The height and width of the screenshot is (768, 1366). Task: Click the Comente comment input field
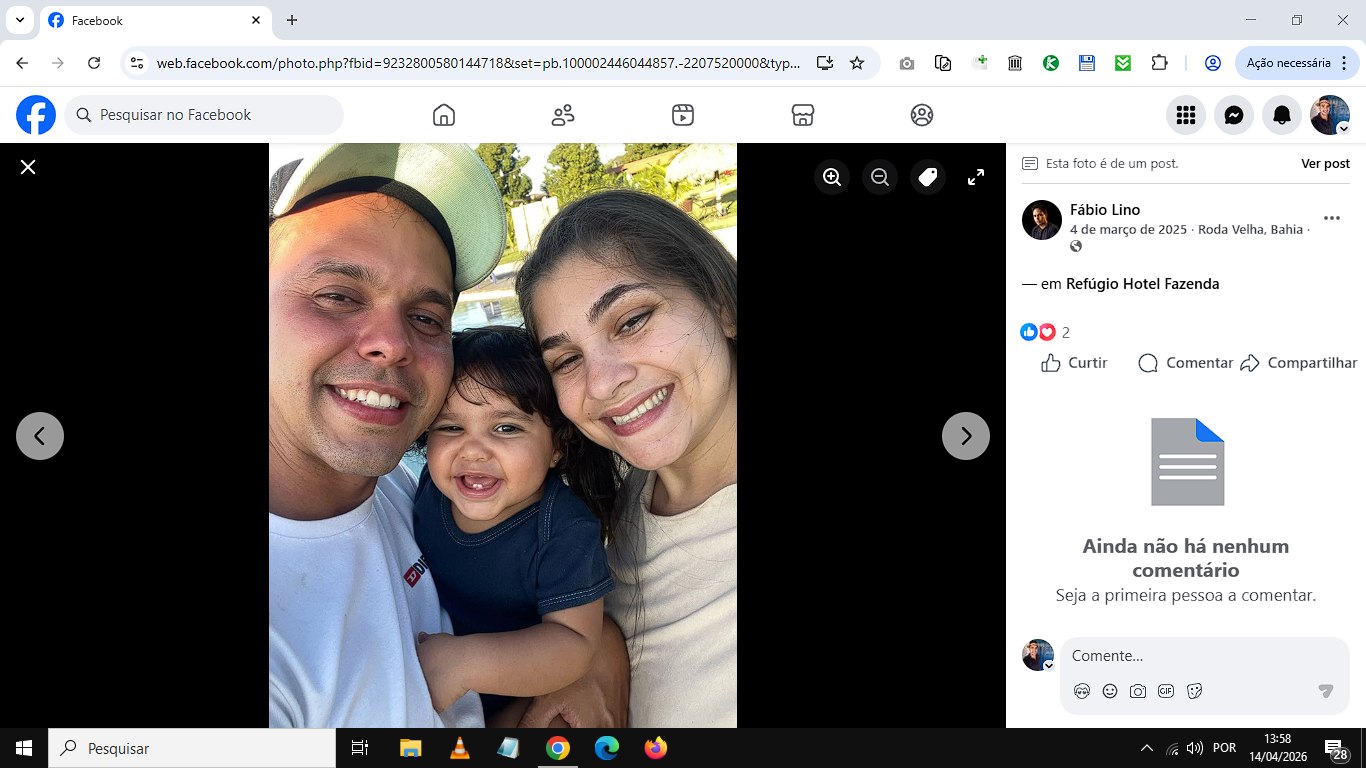pyautogui.click(x=1205, y=656)
